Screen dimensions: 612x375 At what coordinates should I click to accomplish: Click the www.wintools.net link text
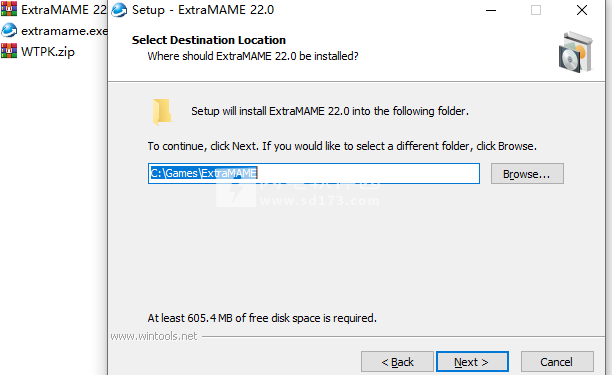click(154, 336)
